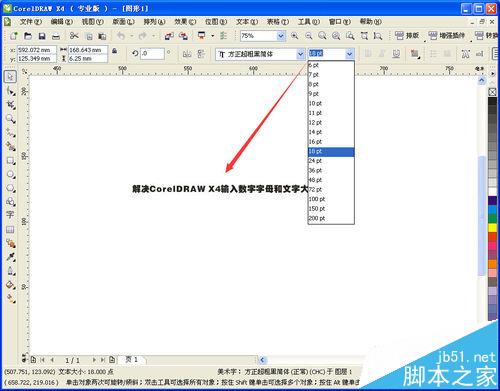Click the 增强插件 toolbar button
Image resolution: width=500 pixels, height=391 pixels.
(x=447, y=36)
